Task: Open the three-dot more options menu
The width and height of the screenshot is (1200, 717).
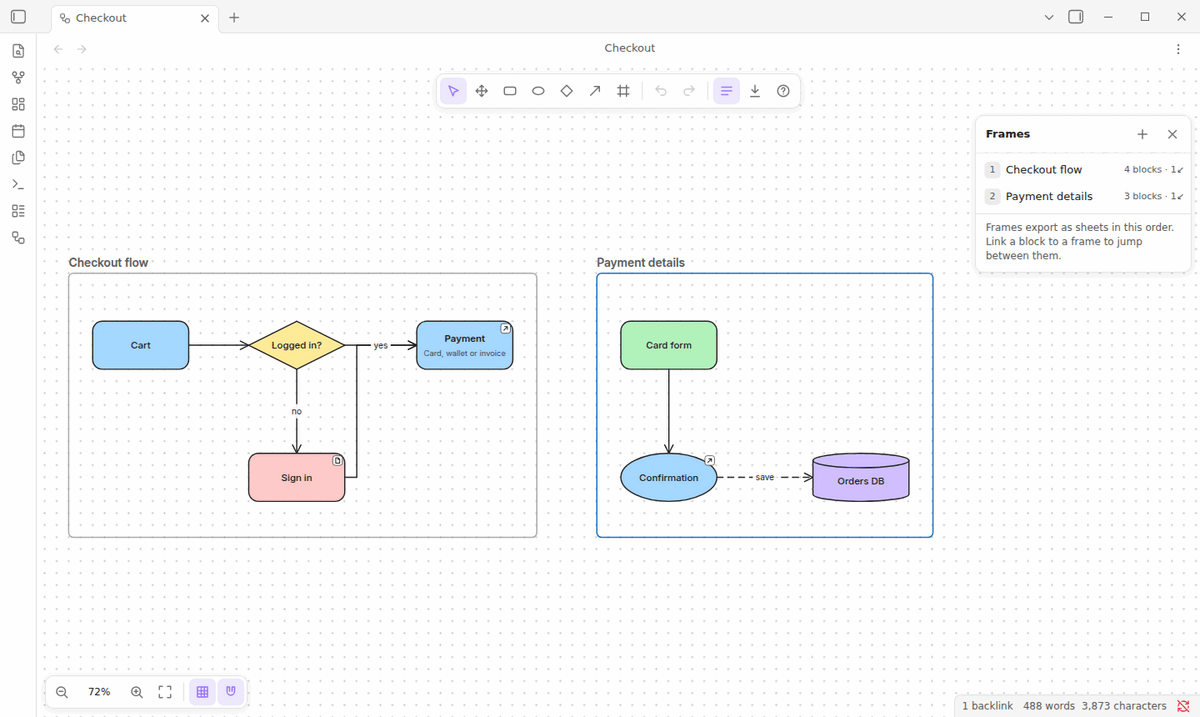Action: coord(1178,49)
